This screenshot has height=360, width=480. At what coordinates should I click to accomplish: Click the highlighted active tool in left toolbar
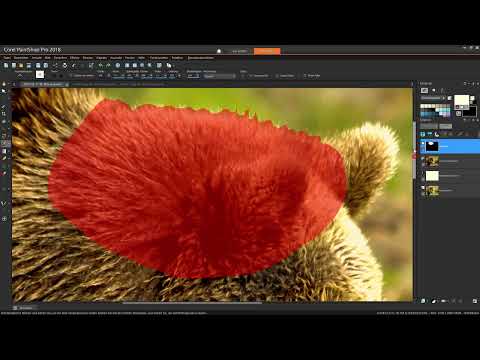tap(4, 143)
